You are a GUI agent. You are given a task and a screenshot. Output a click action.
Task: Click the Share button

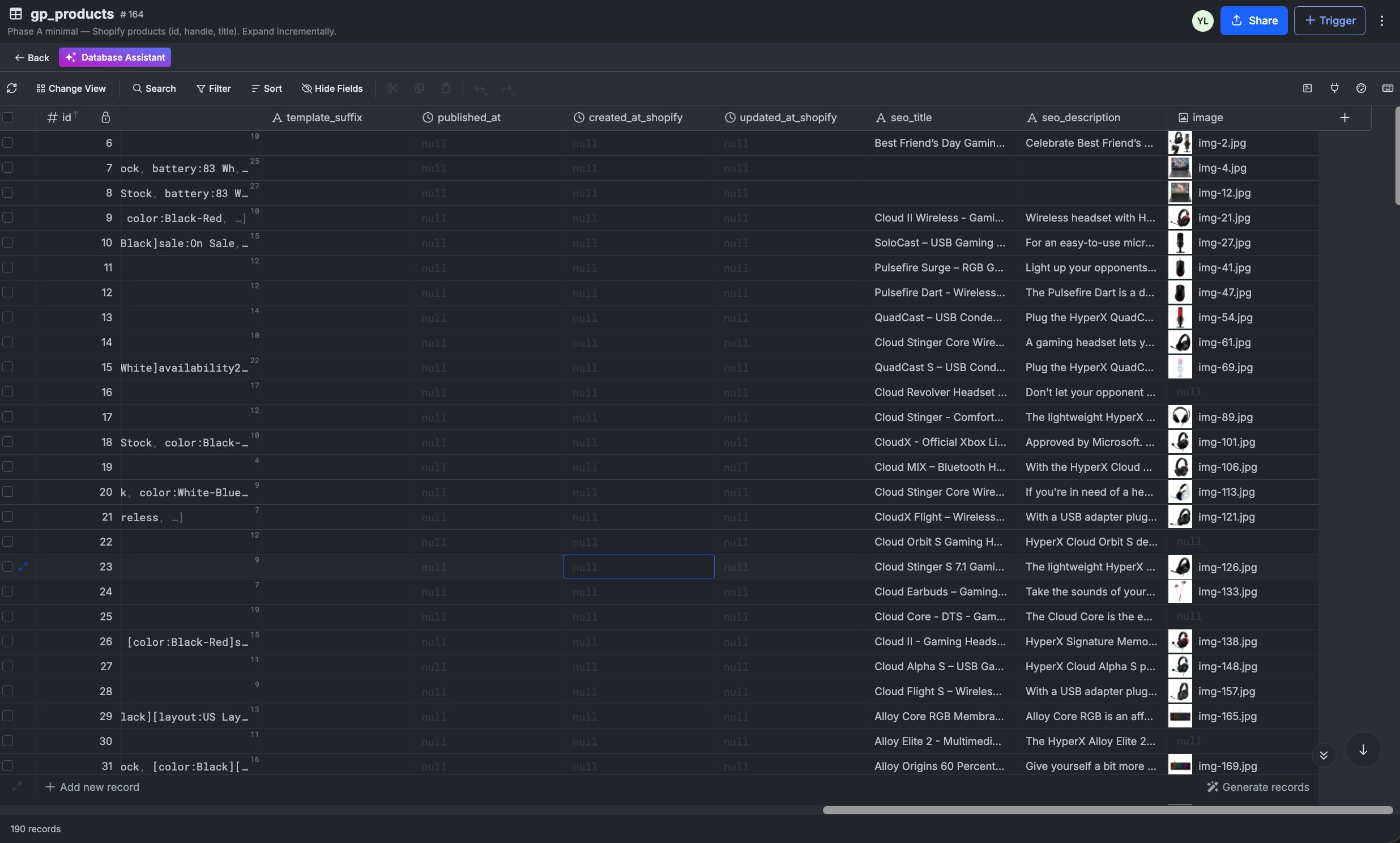click(1253, 20)
